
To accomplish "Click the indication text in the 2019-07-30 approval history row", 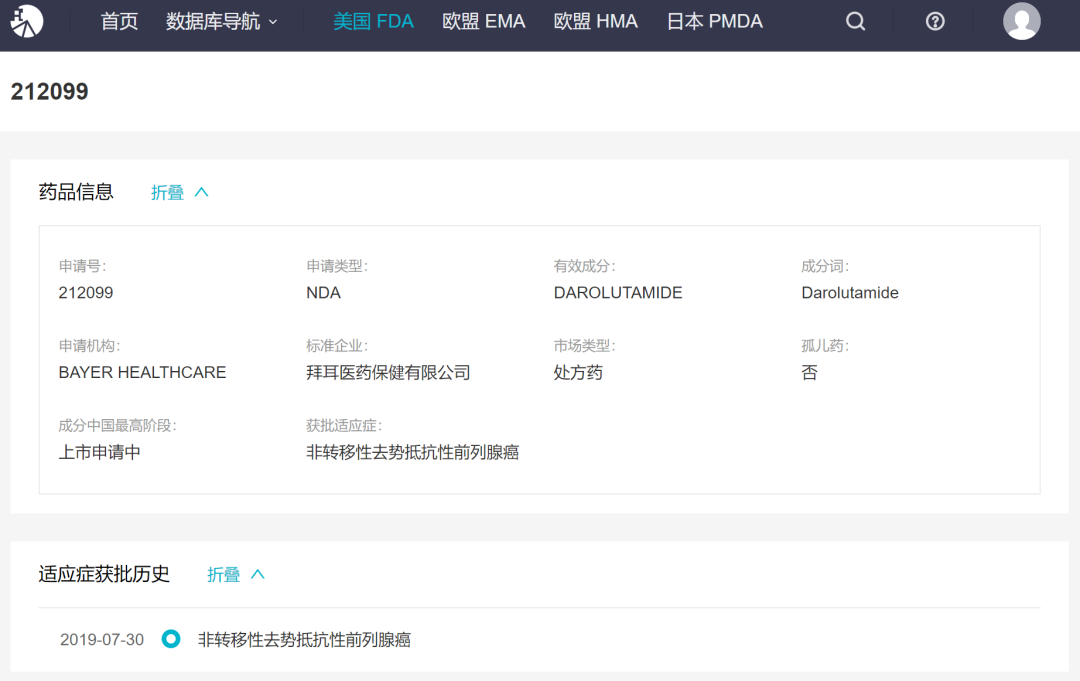I will (304, 640).
